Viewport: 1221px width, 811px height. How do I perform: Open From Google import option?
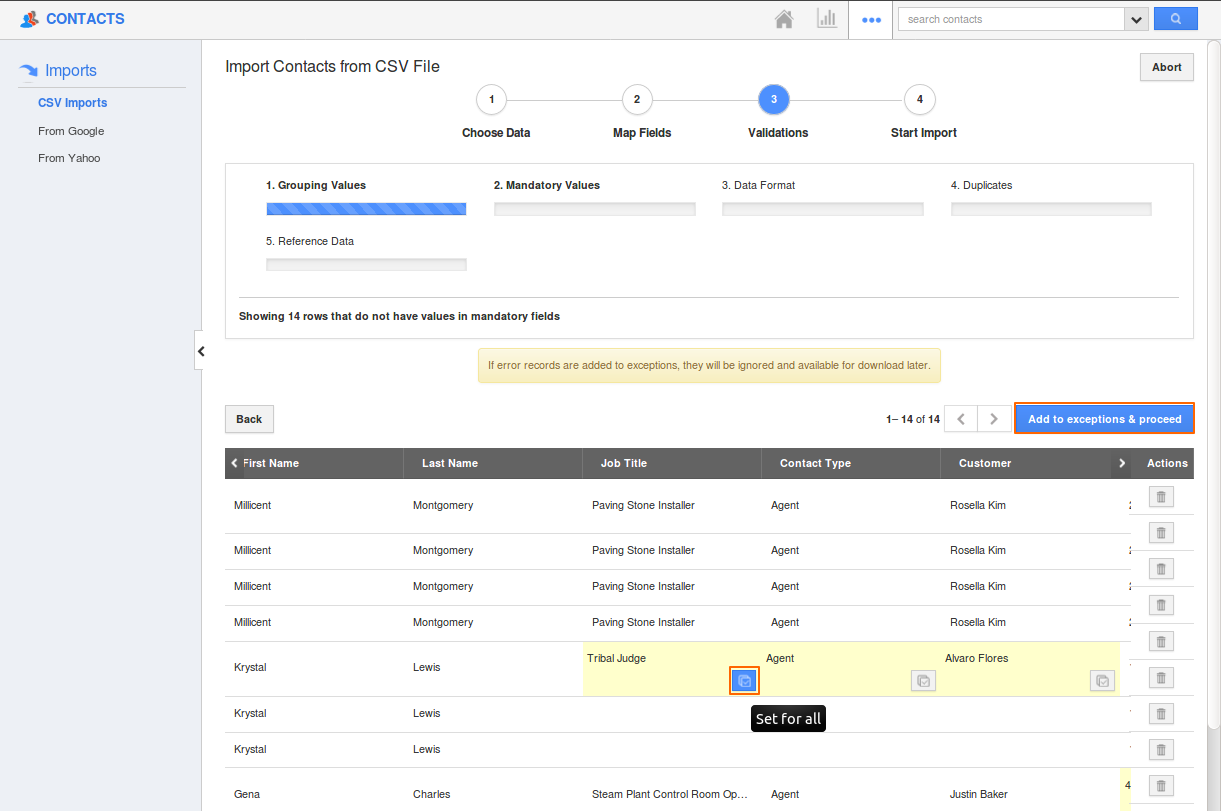(x=71, y=131)
